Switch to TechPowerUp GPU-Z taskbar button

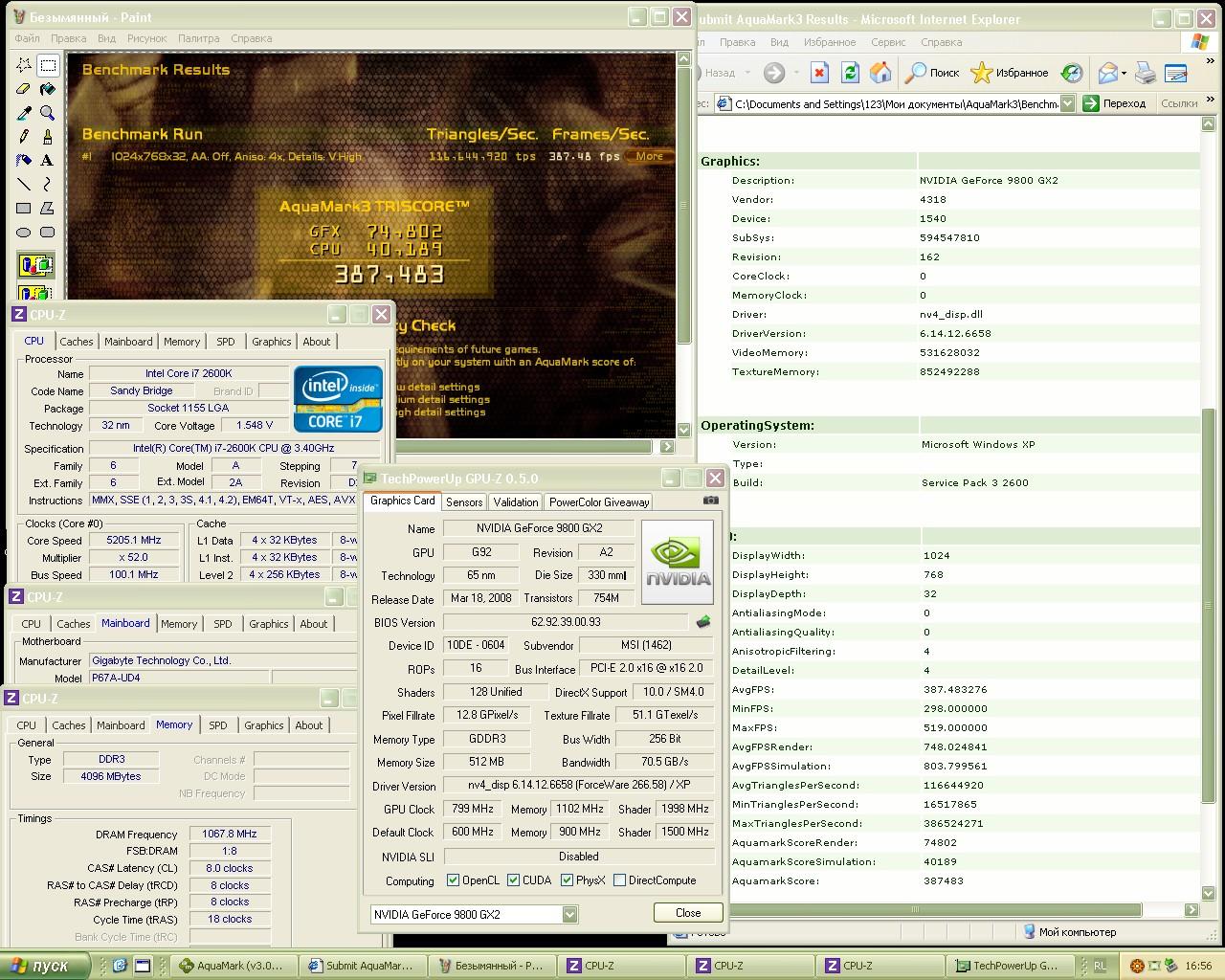[1012, 966]
